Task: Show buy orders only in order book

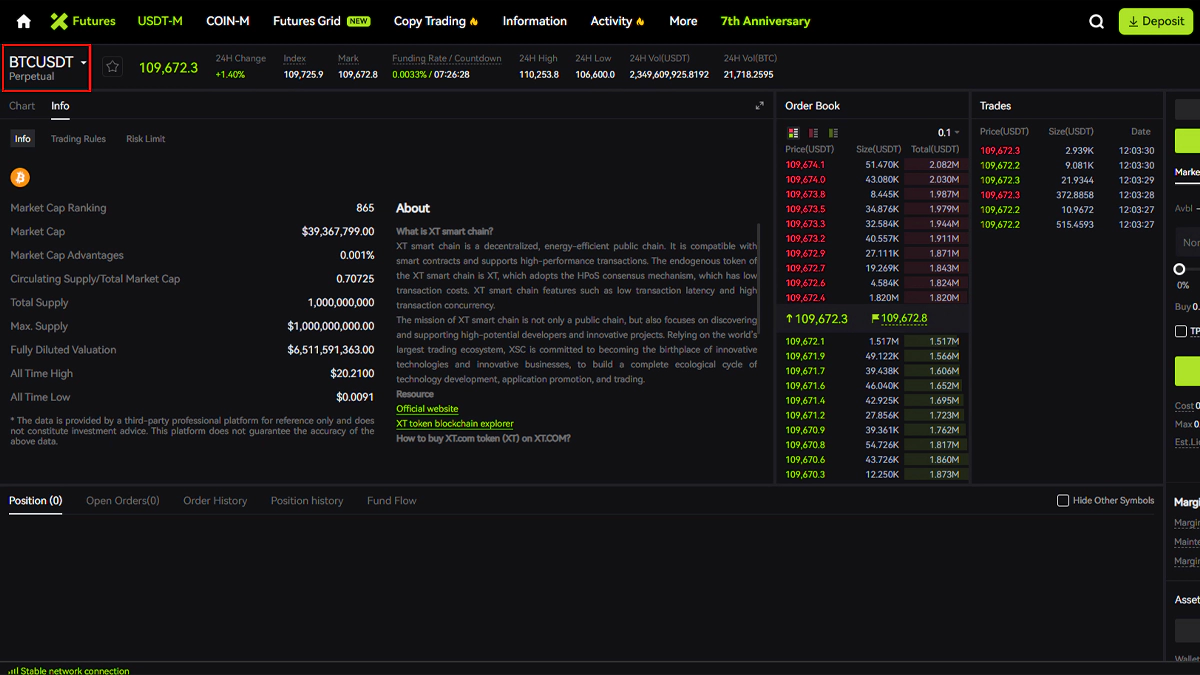Action: click(834, 133)
